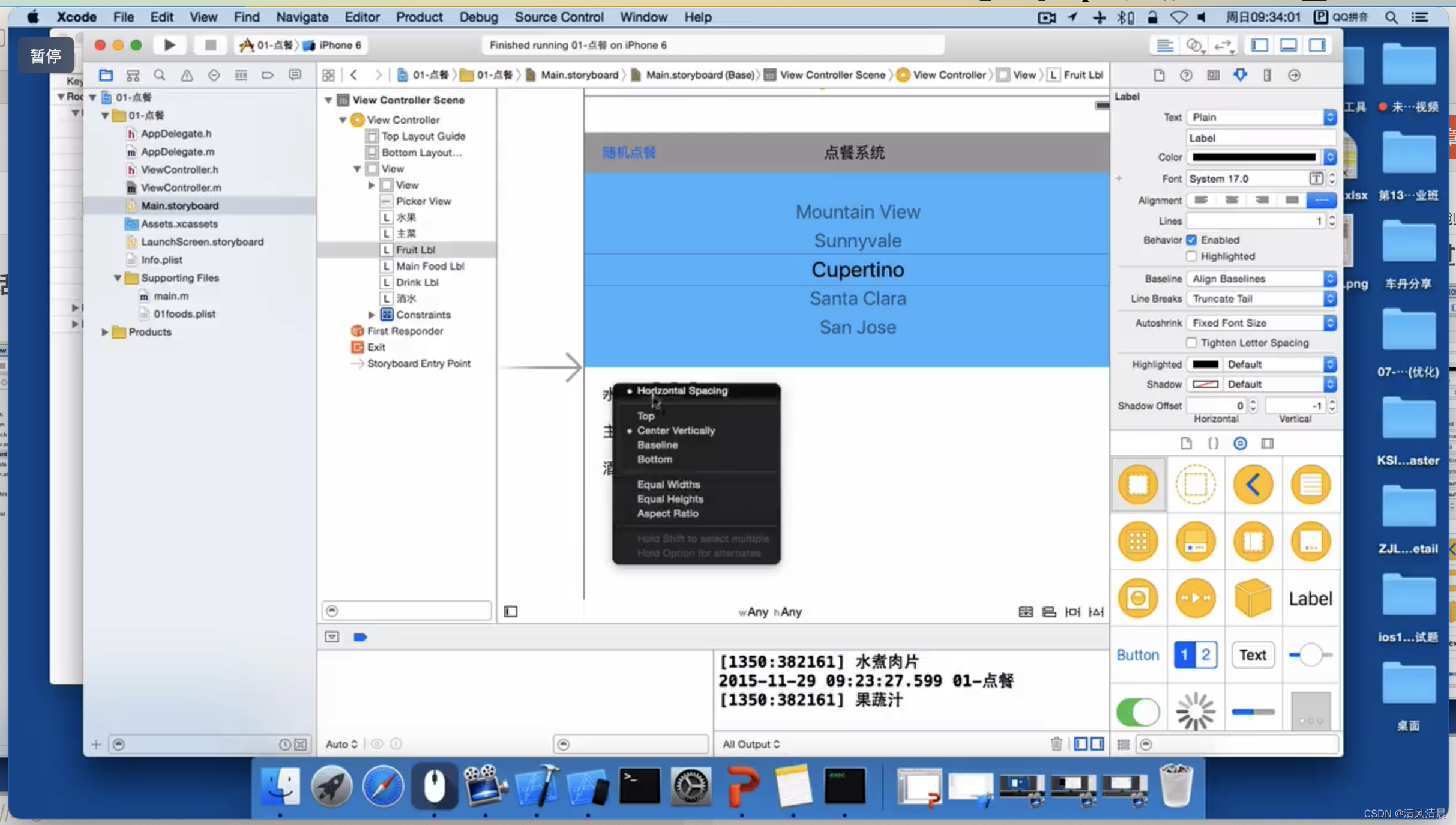Select Equal Heights from context menu
The image size is (1456, 825).
(670, 498)
